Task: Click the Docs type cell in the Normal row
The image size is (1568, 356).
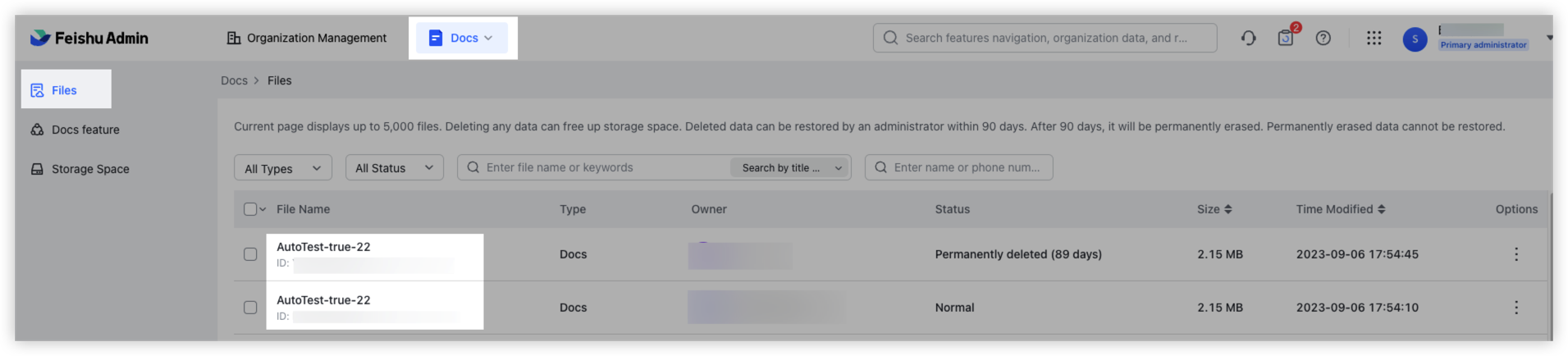Action: coord(573,308)
